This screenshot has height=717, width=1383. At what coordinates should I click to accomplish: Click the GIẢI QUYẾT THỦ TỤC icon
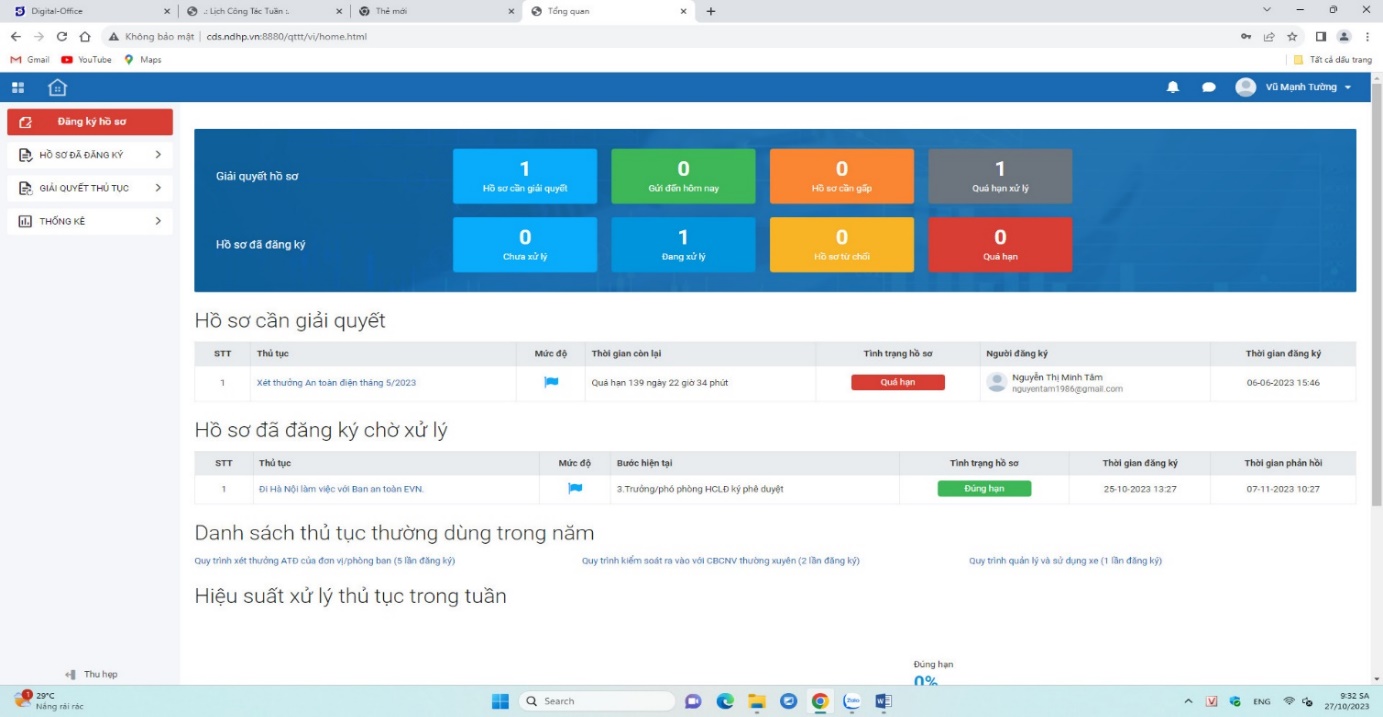click(x=26, y=188)
